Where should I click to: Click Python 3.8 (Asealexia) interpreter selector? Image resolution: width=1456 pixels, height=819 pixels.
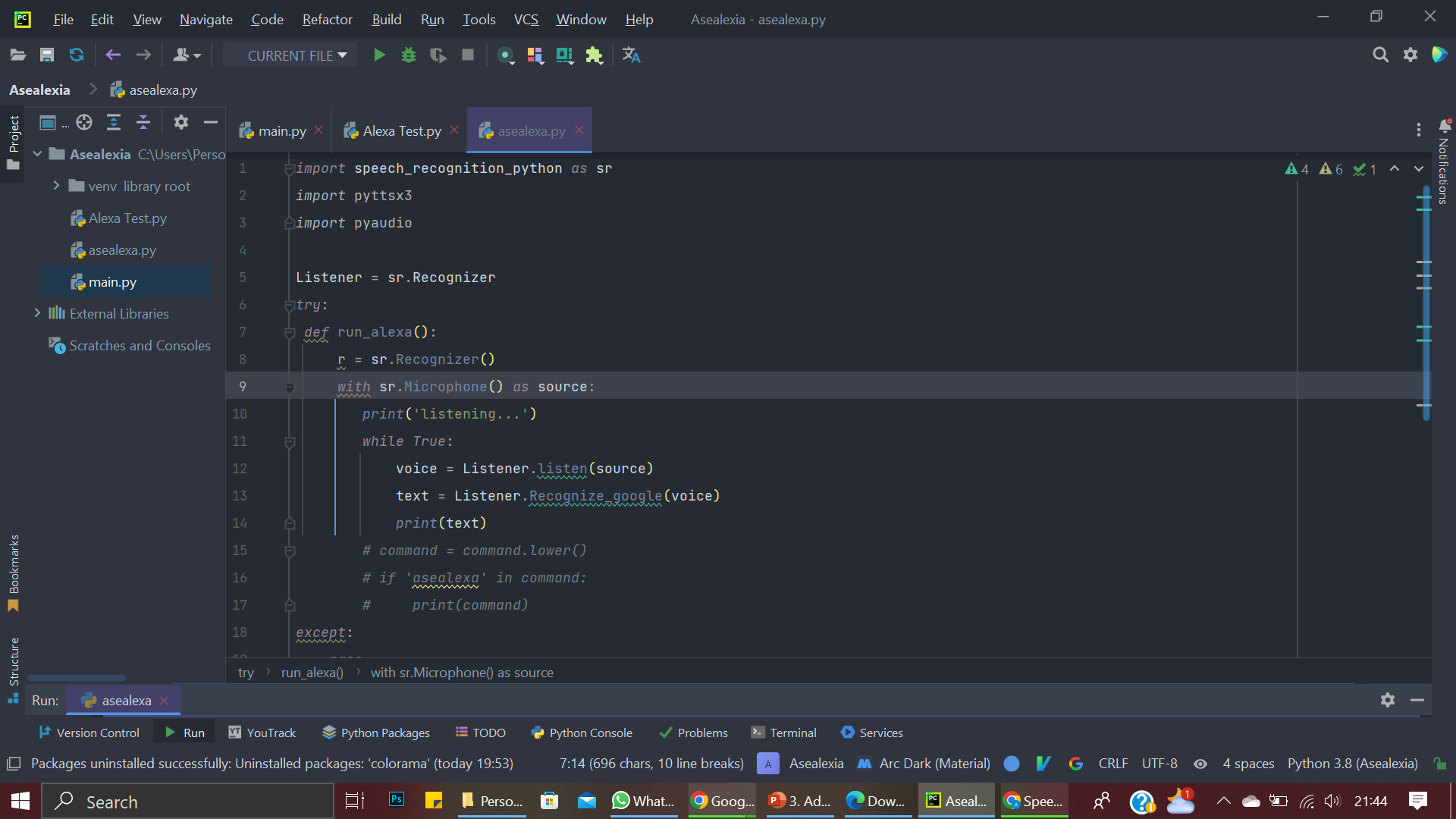click(1352, 764)
